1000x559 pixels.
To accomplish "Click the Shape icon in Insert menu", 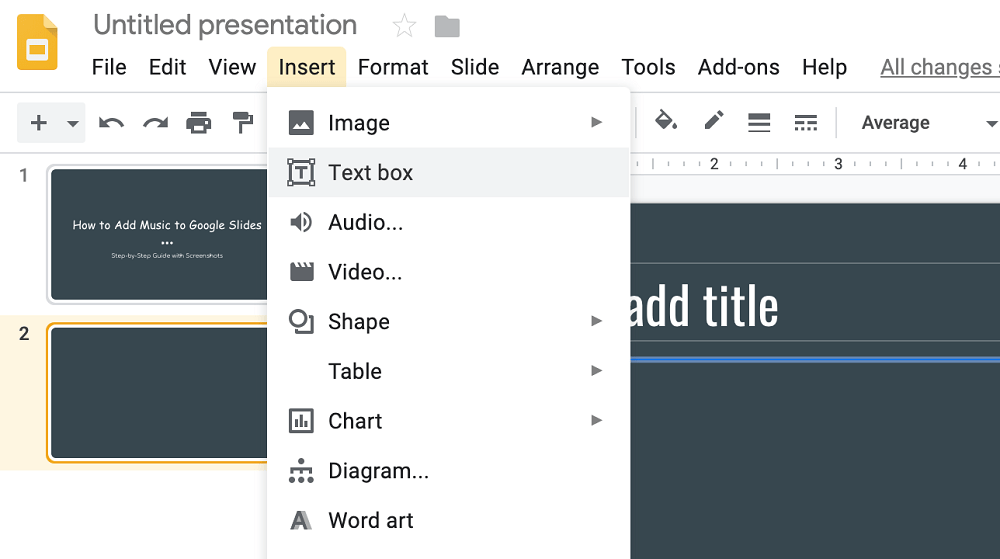I will click(301, 321).
